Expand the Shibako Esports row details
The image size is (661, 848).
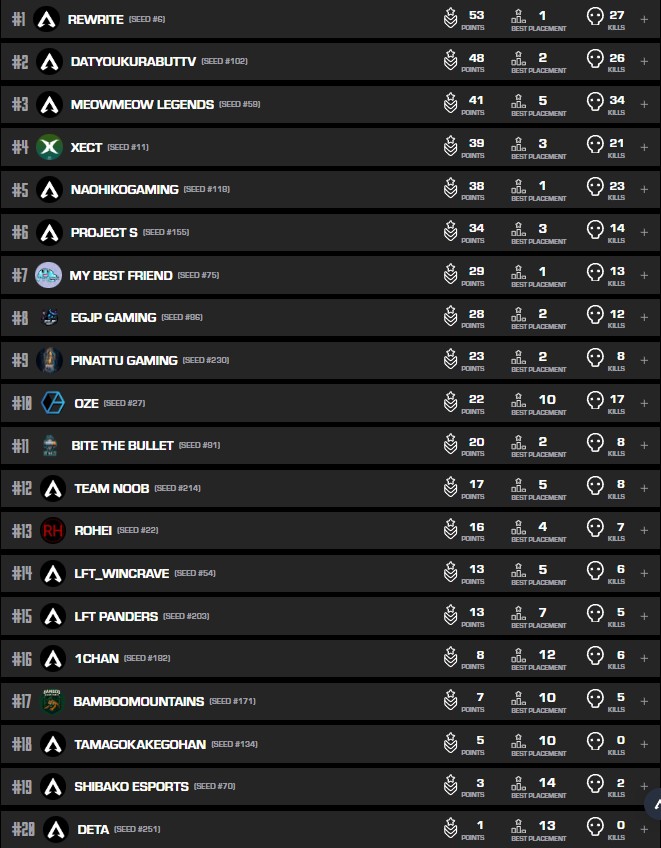point(644,786)
